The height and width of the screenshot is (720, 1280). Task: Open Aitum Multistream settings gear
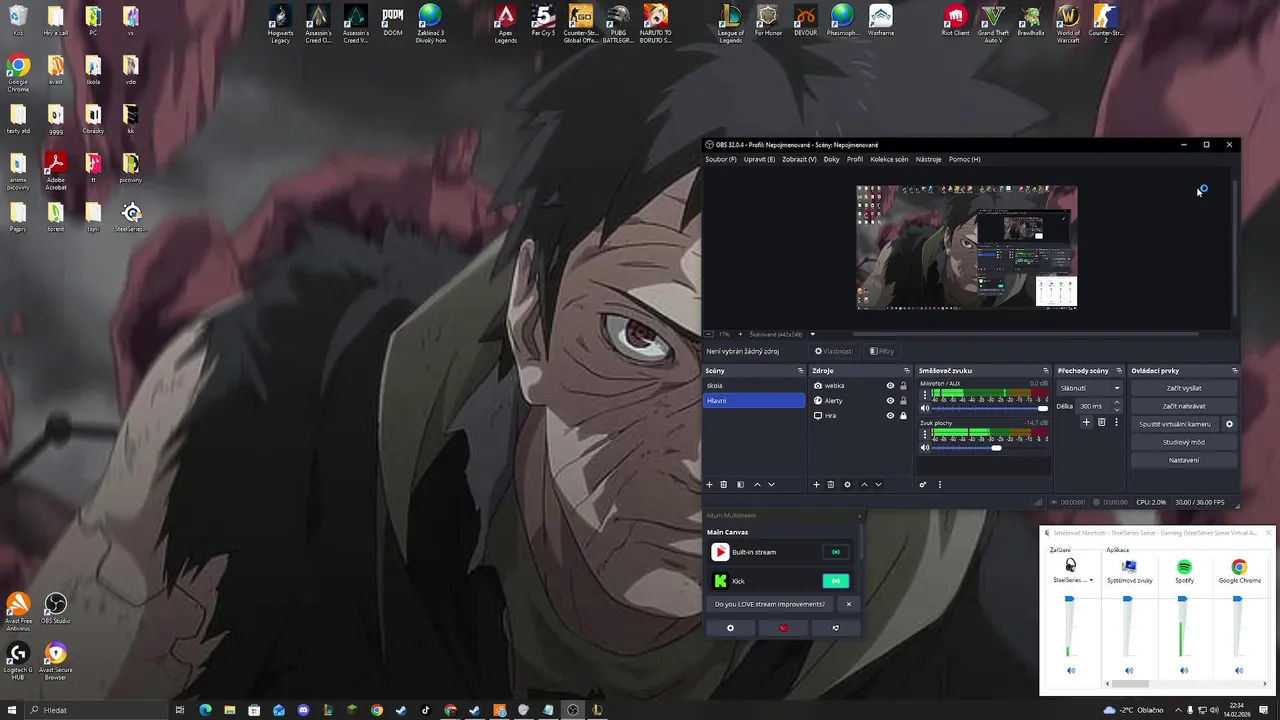730,628
